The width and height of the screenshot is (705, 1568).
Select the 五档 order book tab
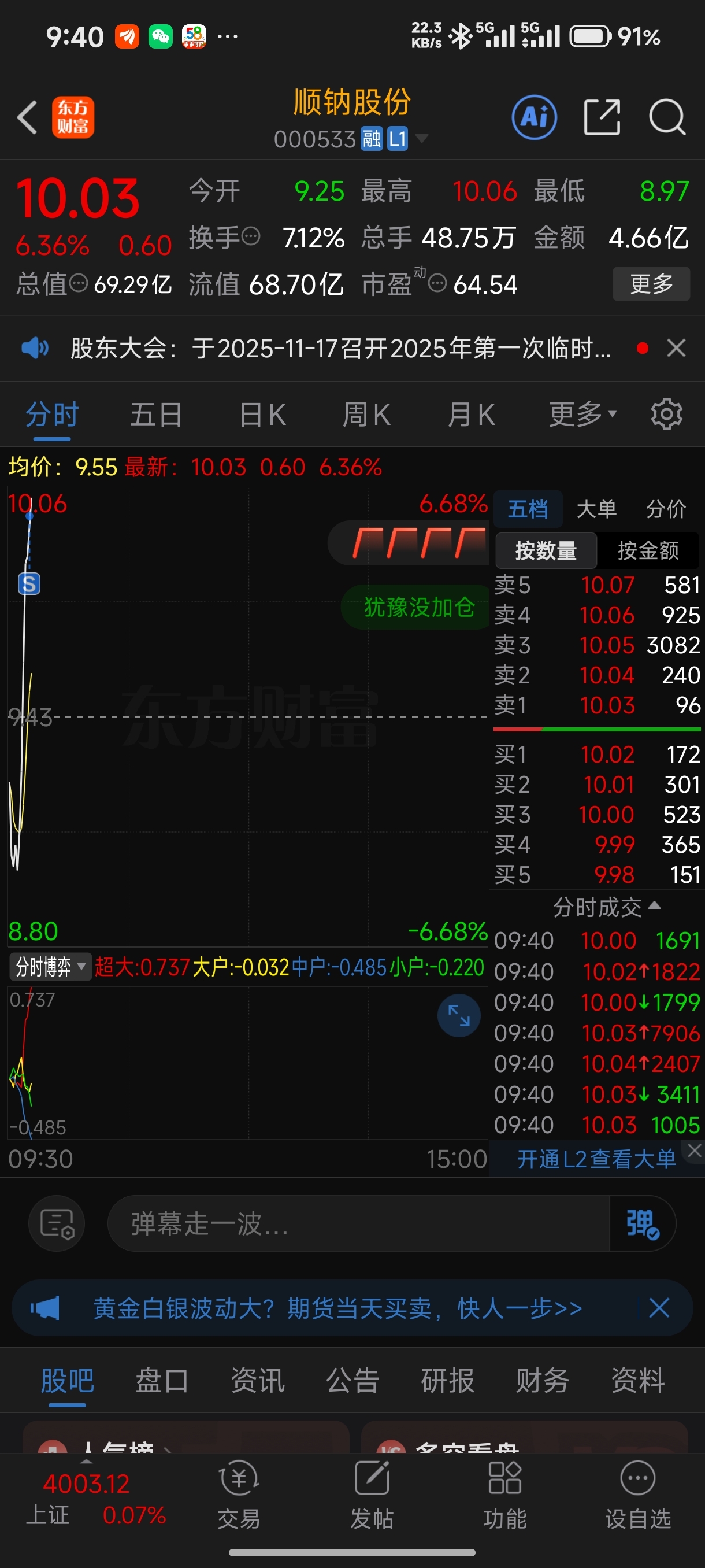pos(528,509)
